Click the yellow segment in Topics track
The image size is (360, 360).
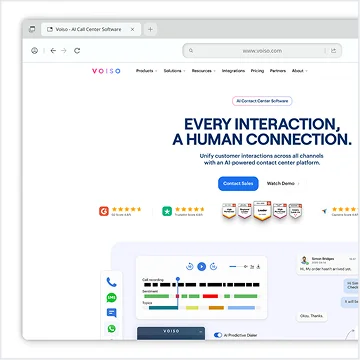coord(192,308)
